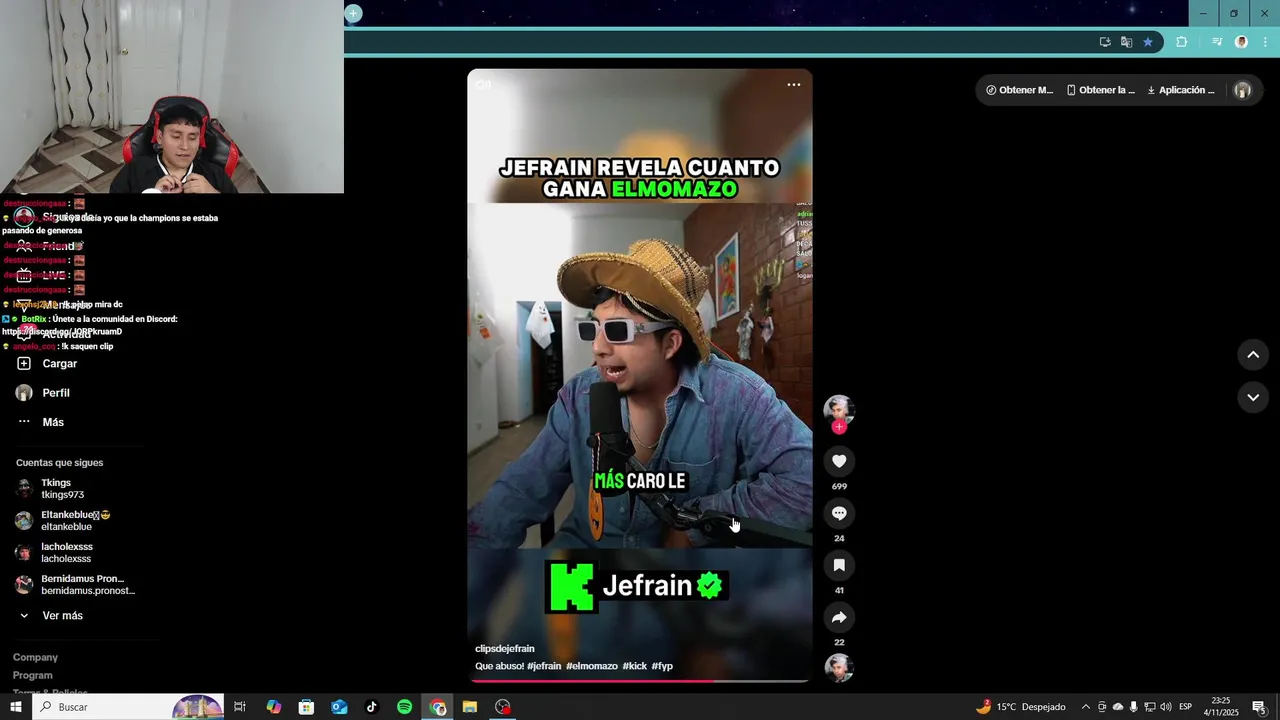This screenshot has height=720, width=1280.
Task: Open the clock showing 23:25
Action: pos(1221,707)
